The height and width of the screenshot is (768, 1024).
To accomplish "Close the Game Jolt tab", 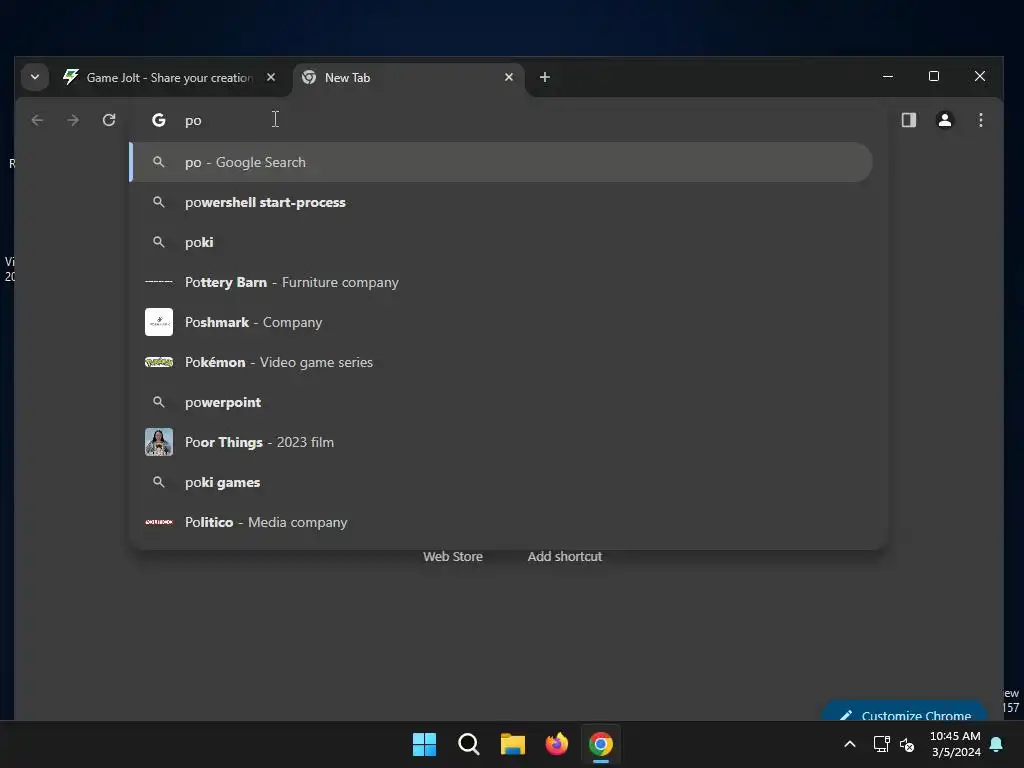I will (x=270, y=77).
